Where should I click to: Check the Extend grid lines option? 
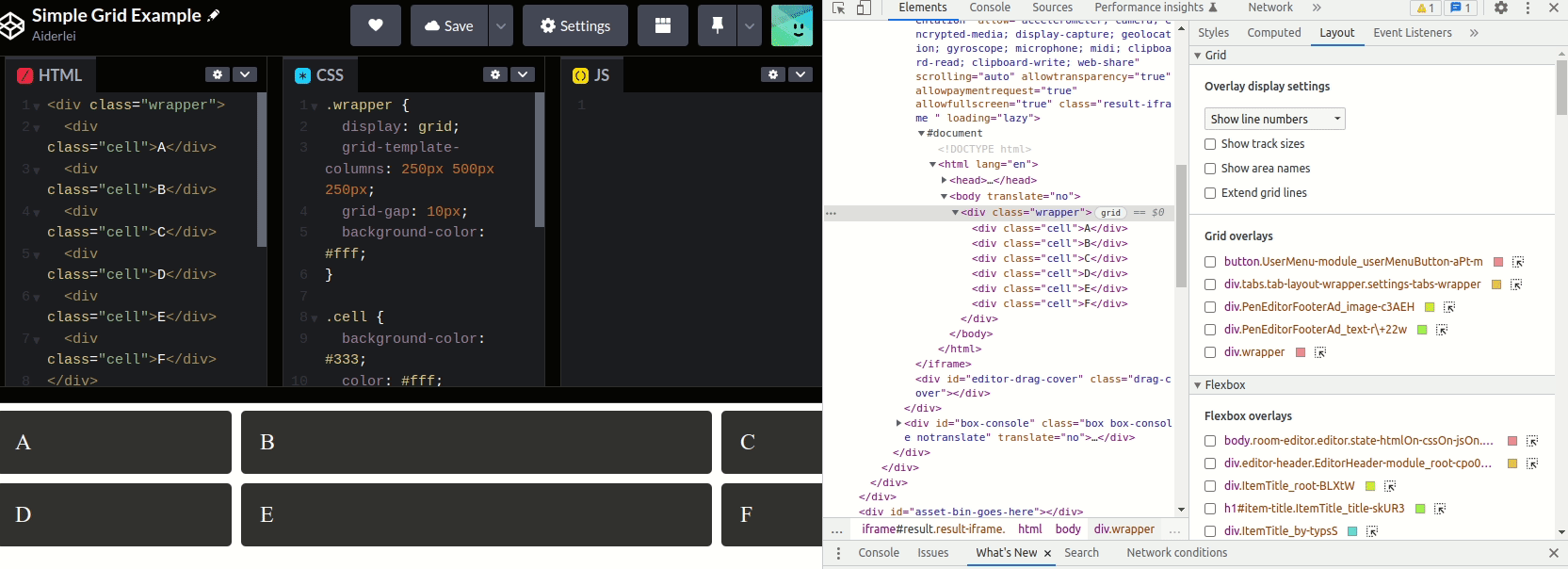(1210, 193)
